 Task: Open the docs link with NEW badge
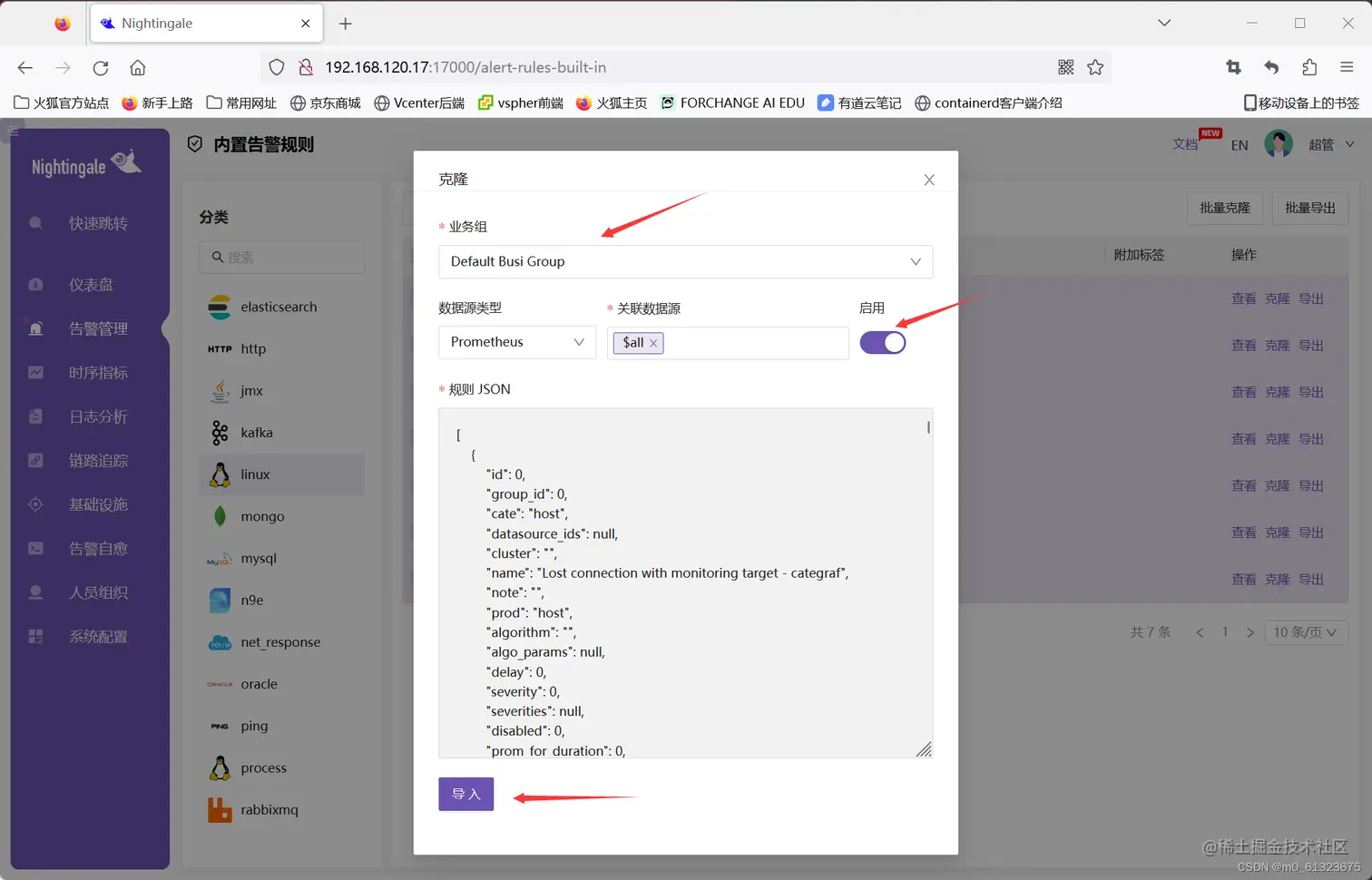[x=1185, y=144]
